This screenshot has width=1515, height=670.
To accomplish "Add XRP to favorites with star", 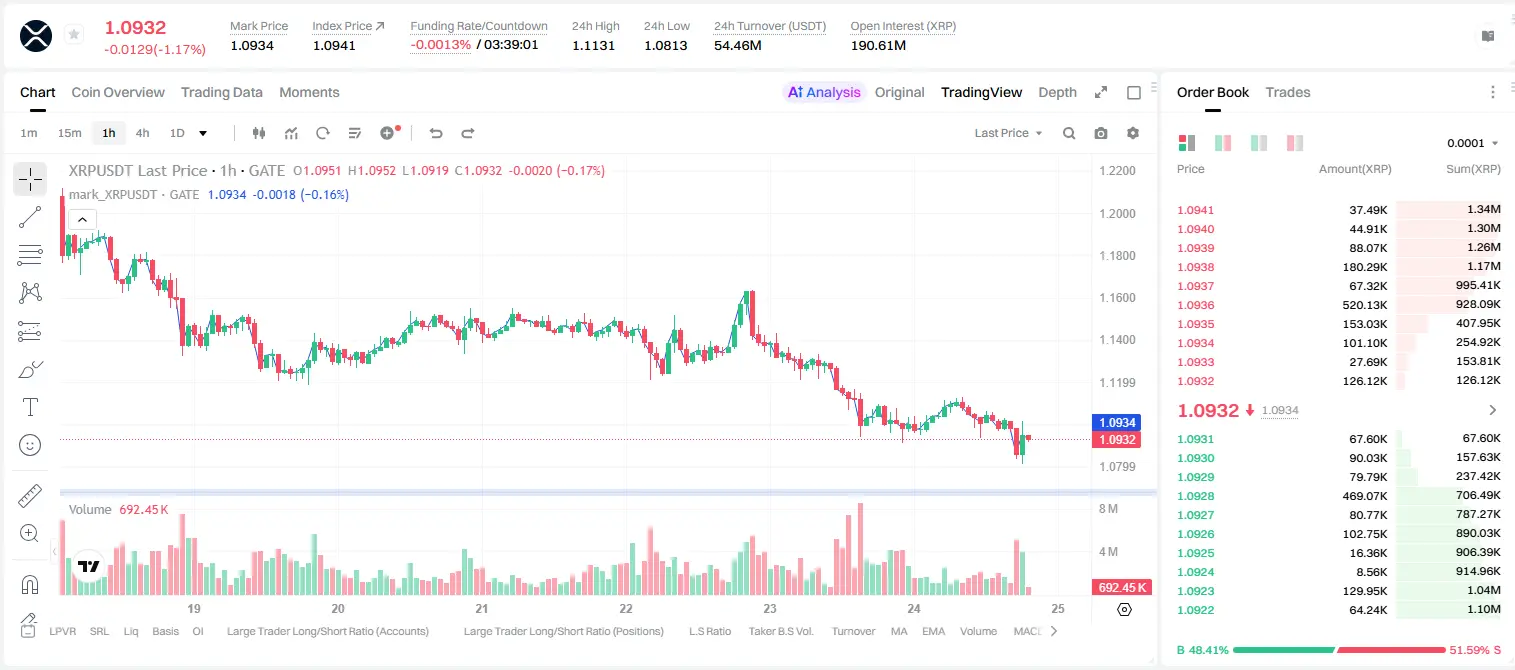I will pos(74,35).
